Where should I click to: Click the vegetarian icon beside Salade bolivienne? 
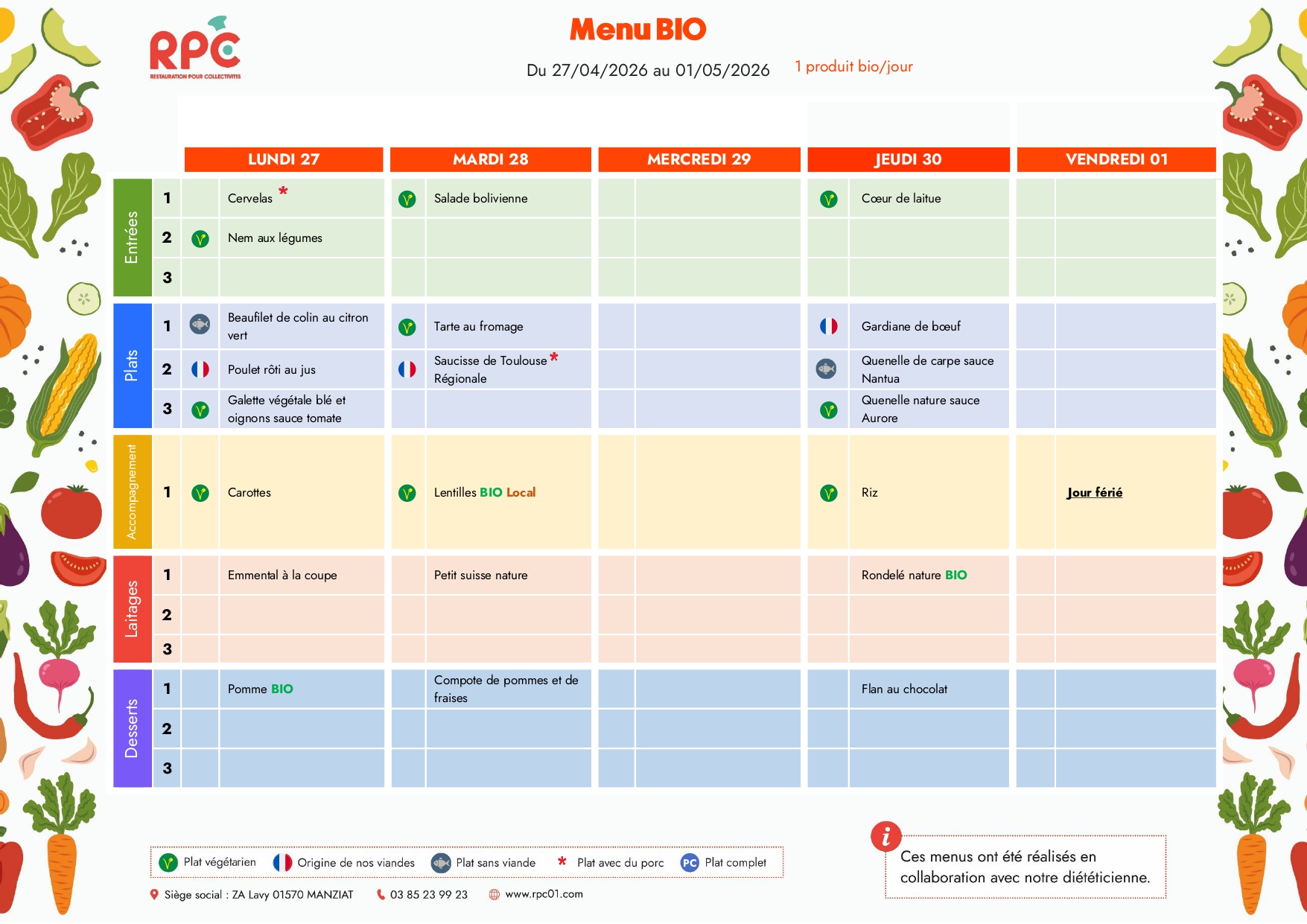coord(407,200)
